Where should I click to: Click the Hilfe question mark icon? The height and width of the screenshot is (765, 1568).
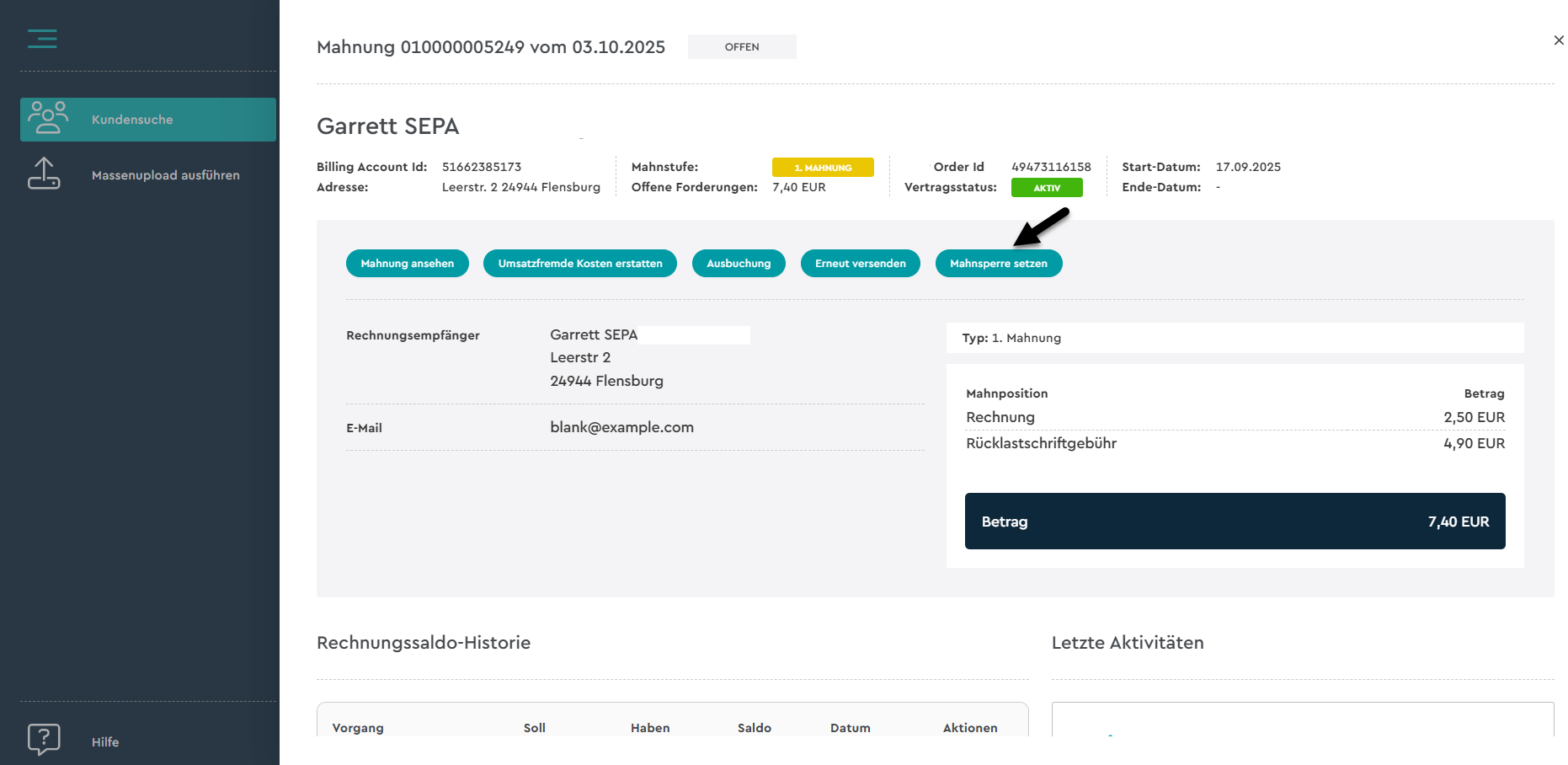[44, 740]
